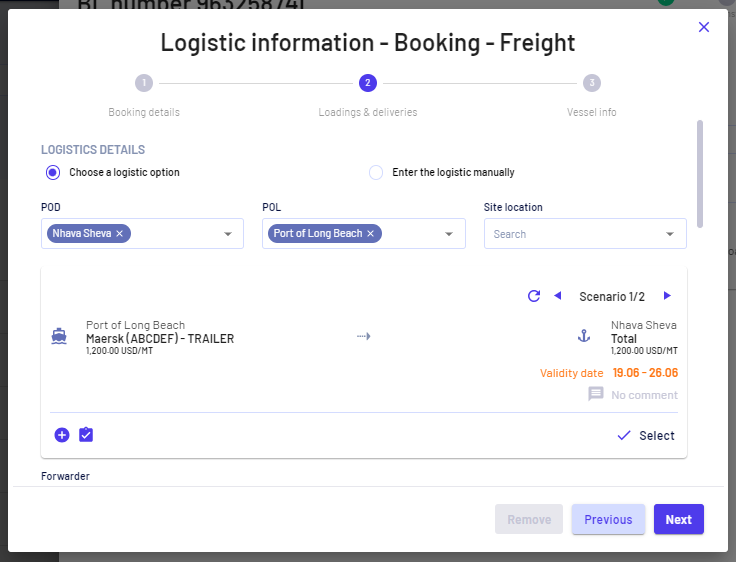Go to step 3 Vessel info
The height and width of the screenshot is (562, 736).
[592, 83]
